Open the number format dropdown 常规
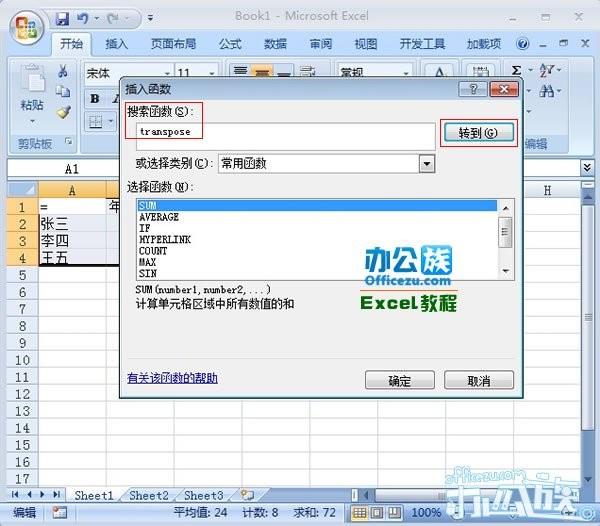This screenshot has height=526, width=600. coord(406,73)
